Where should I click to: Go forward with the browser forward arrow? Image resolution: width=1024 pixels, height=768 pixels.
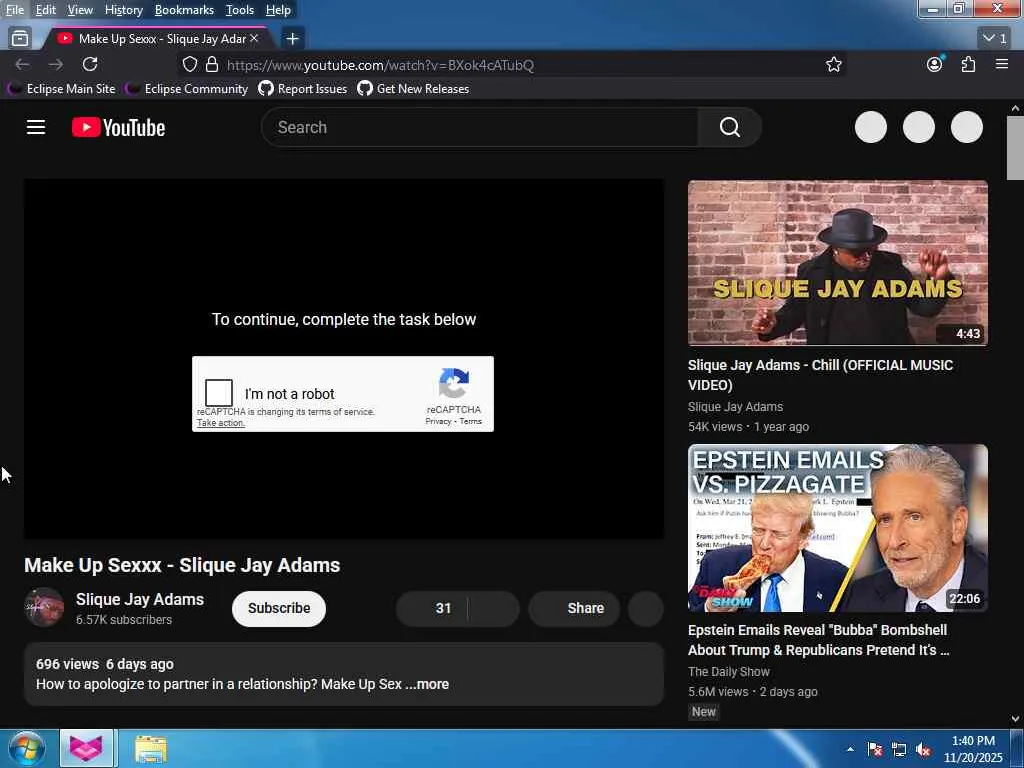click(x=56, y=64)
